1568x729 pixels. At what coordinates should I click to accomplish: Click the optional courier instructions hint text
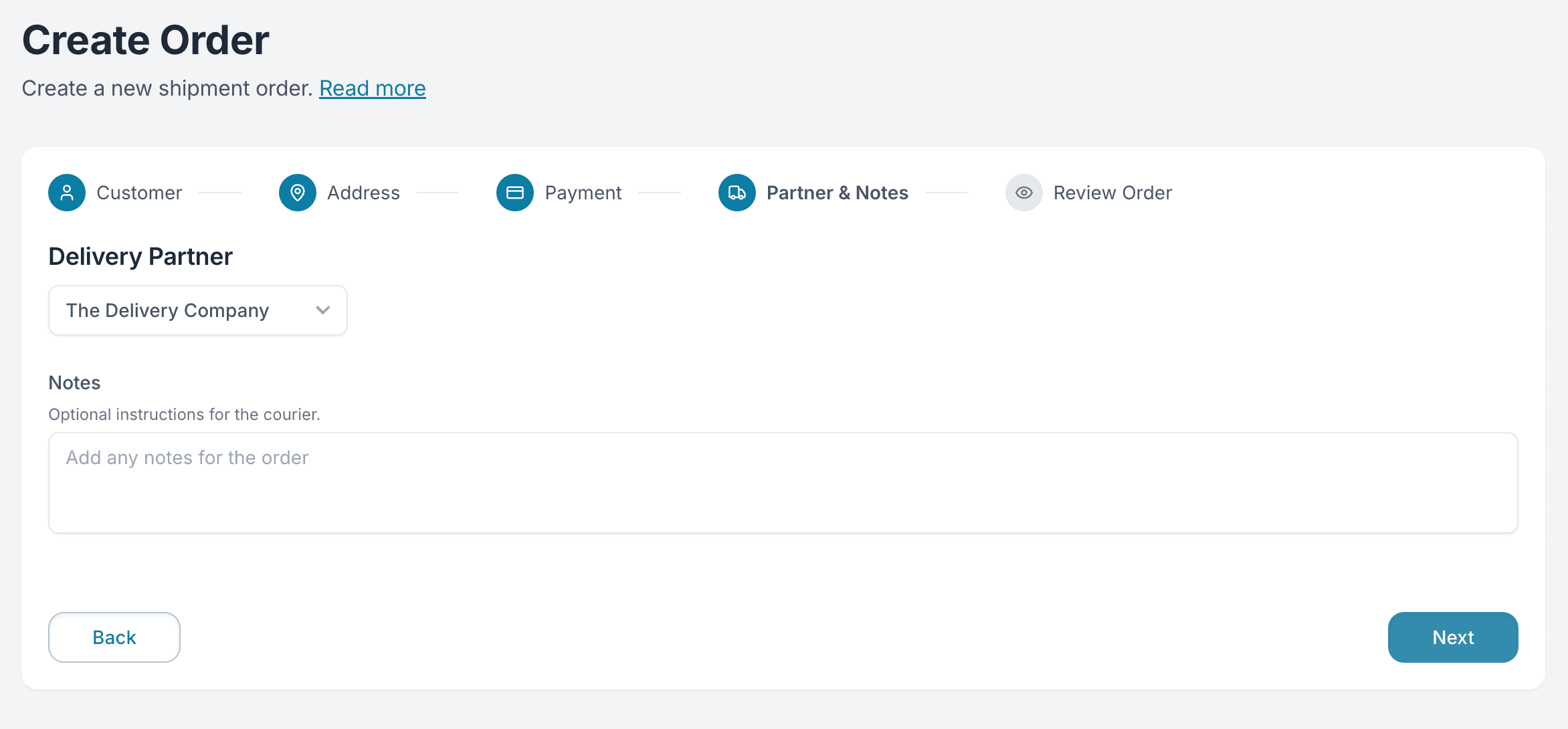[184, 415]
